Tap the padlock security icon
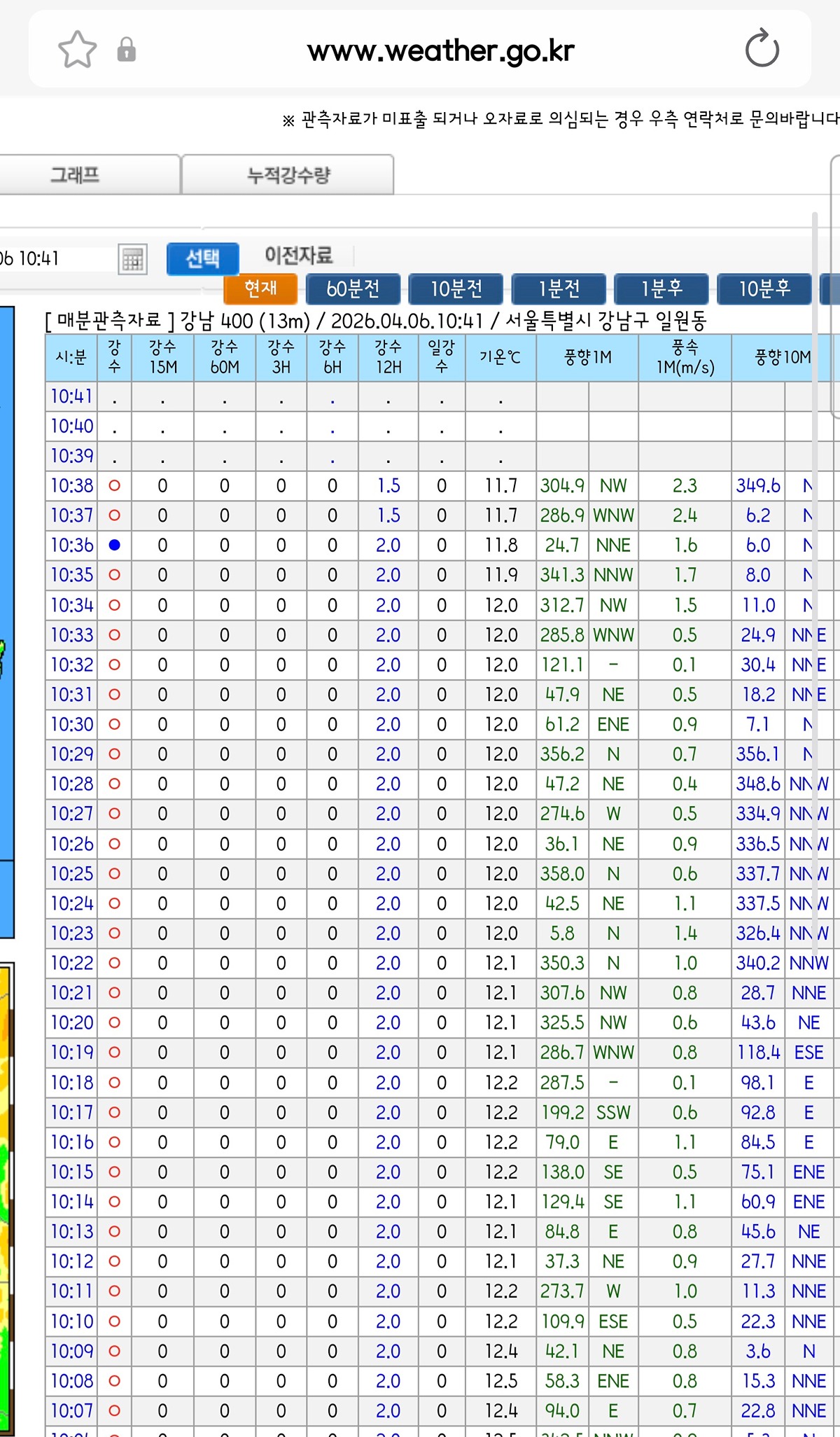The height and width of the screenshot is (1437, 840). pos(127,50)
